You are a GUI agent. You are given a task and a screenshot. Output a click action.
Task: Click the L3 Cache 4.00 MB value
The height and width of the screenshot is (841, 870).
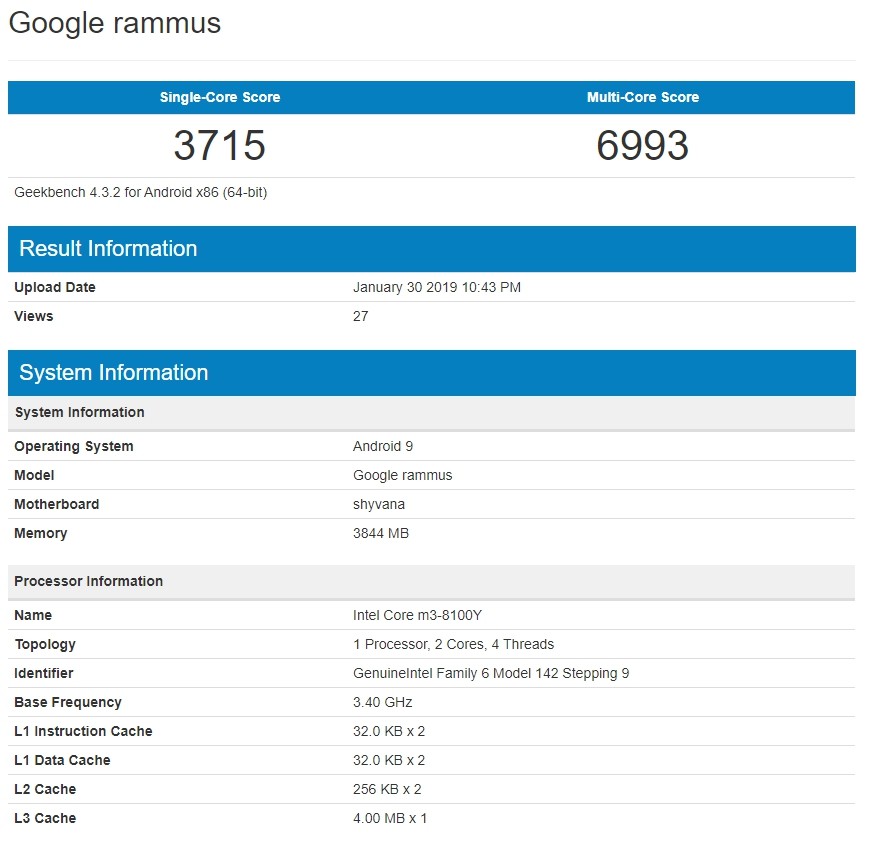(390, 818)
